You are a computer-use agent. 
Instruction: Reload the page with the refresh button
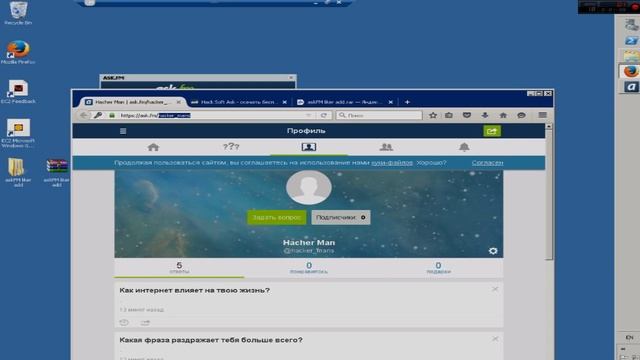click(324, 116)
